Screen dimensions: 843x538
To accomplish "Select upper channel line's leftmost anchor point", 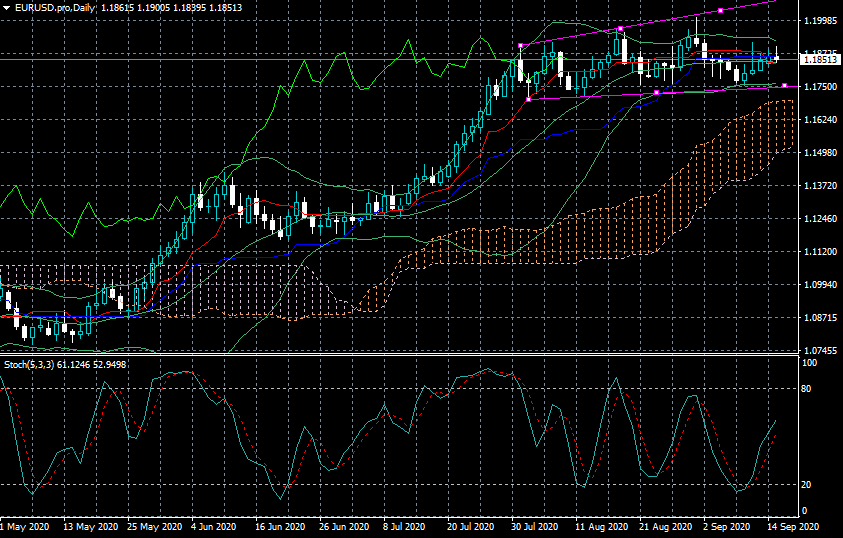I will coord(521,46).
